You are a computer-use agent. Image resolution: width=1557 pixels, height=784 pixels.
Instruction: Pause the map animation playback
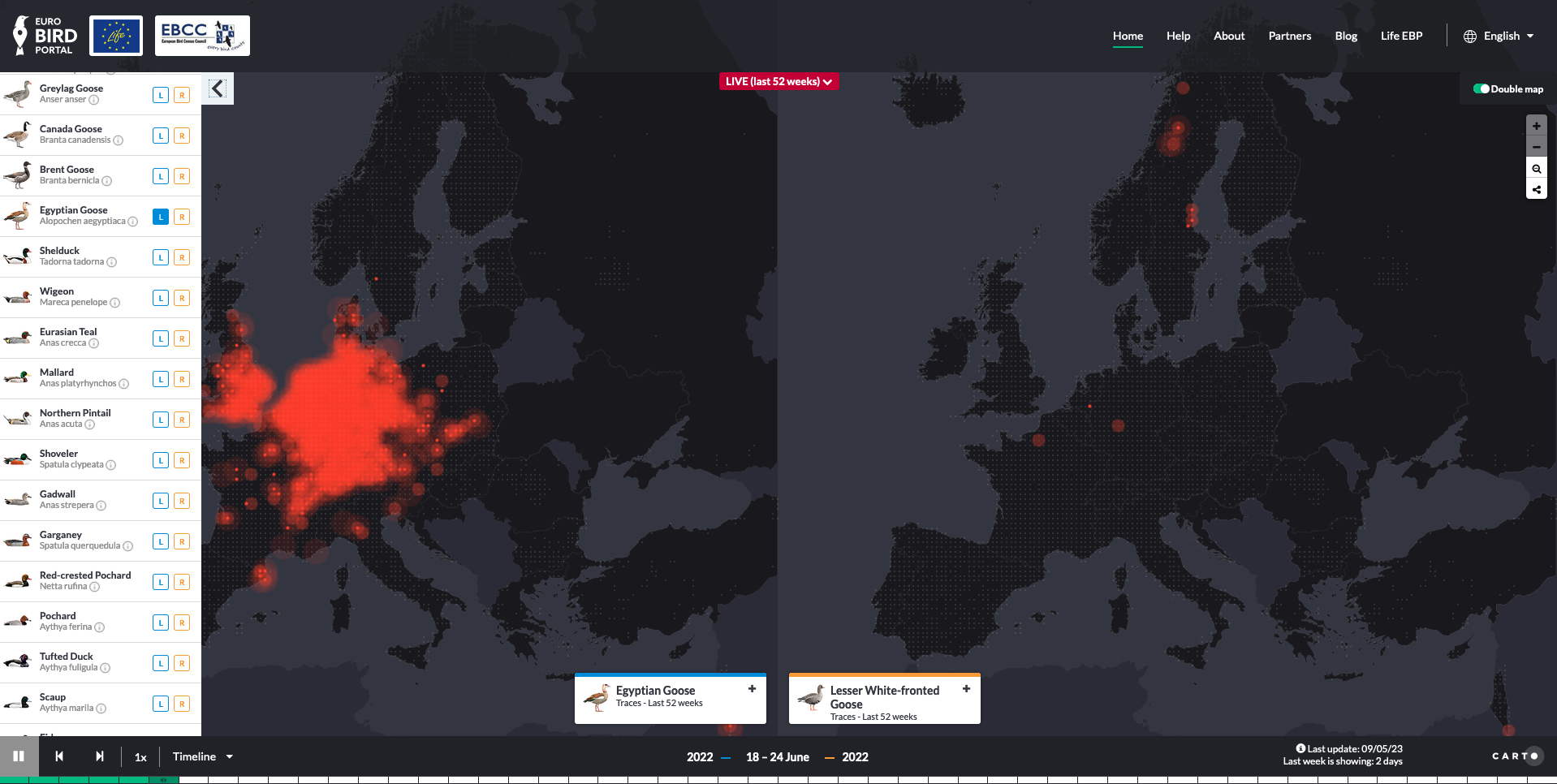tap(19, 756)
